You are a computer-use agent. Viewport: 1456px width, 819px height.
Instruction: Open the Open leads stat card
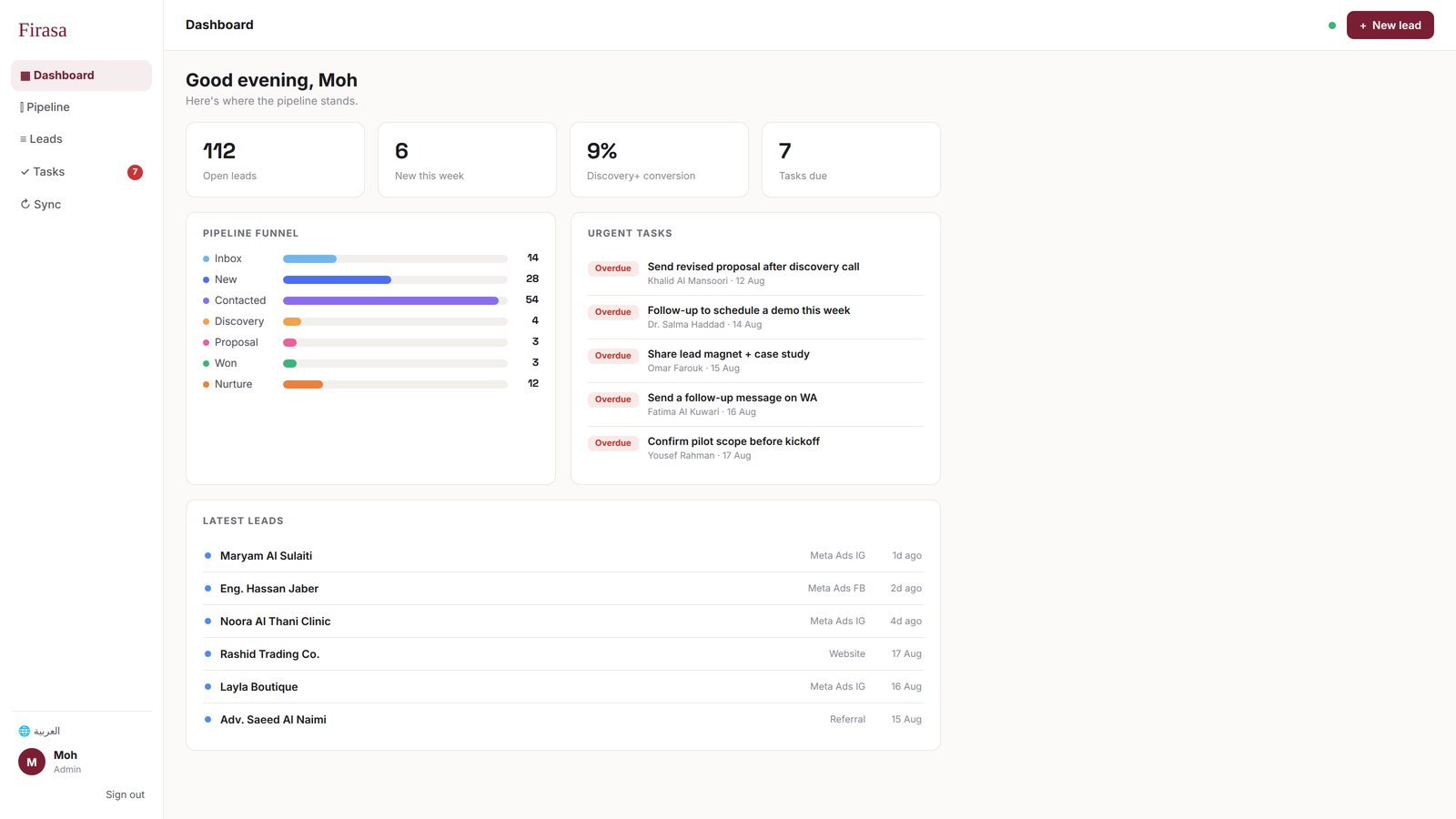(x=275, y=160)
